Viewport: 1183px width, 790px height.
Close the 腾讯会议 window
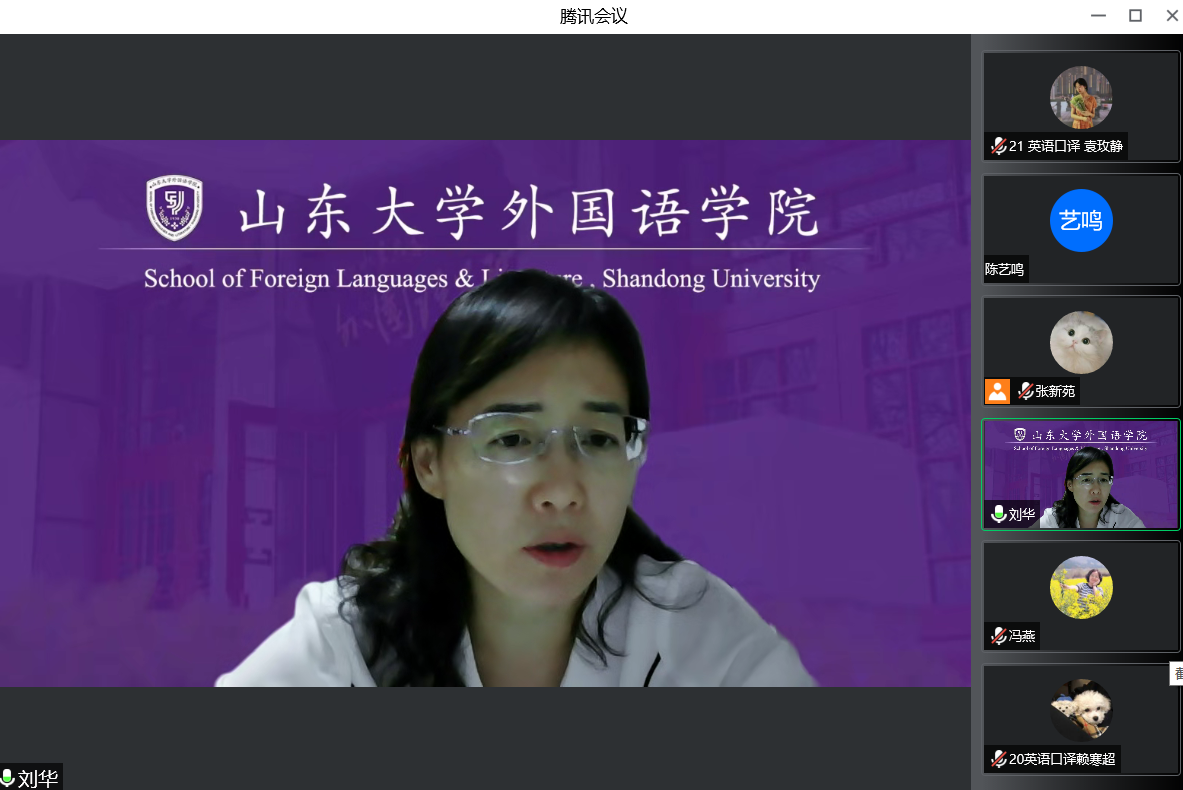[x=1172, y=16]
